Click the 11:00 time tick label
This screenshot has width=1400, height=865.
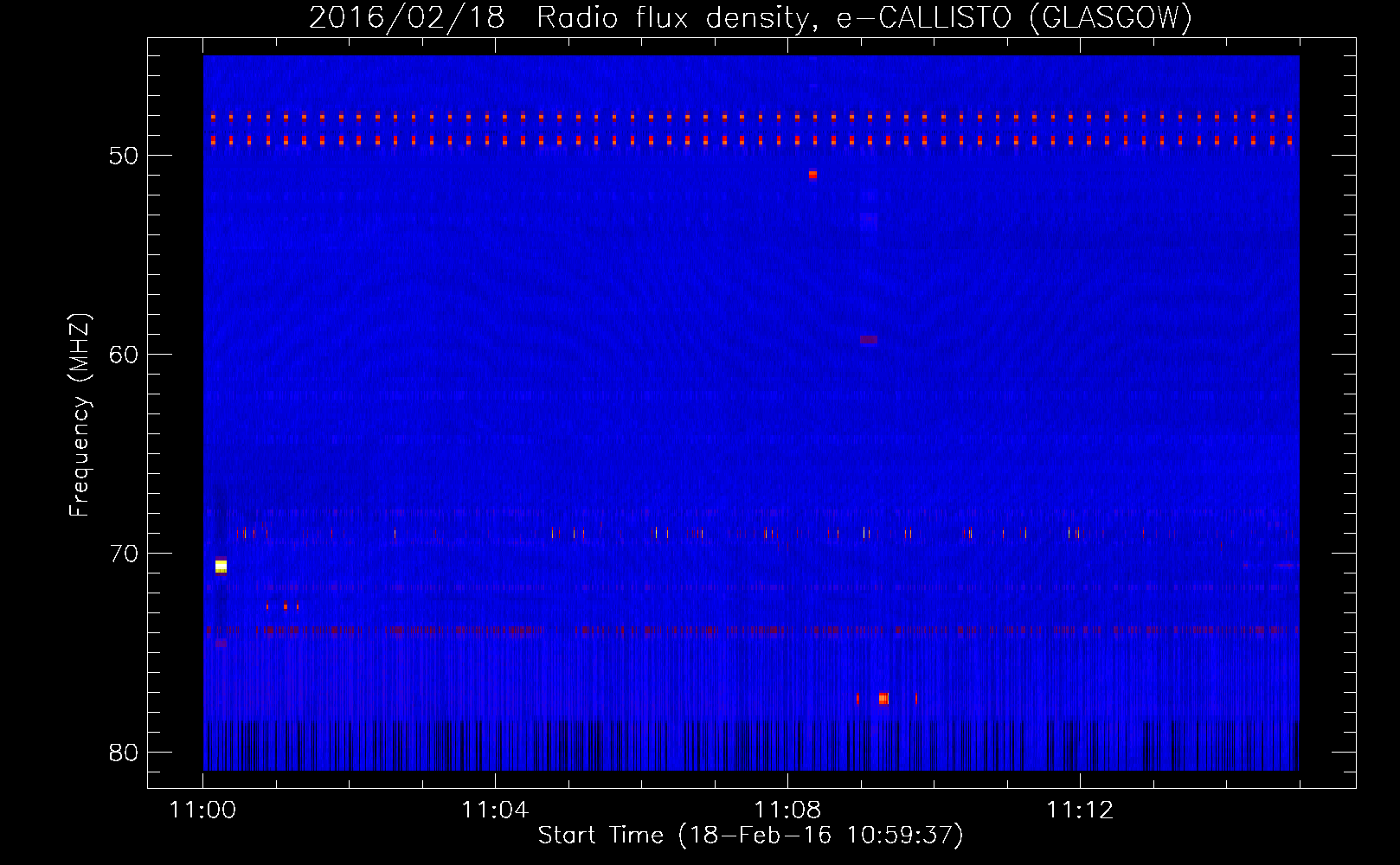[x=203, y=811]
